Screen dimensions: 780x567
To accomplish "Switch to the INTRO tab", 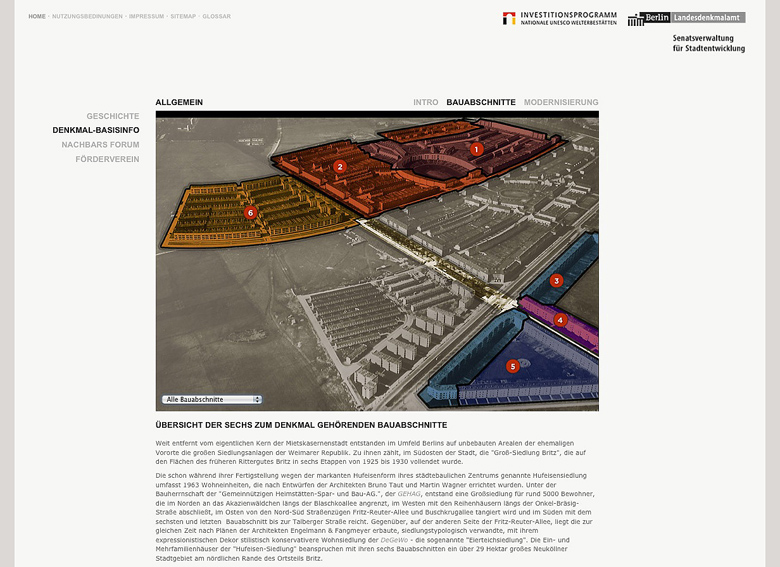I will [426, 102].
